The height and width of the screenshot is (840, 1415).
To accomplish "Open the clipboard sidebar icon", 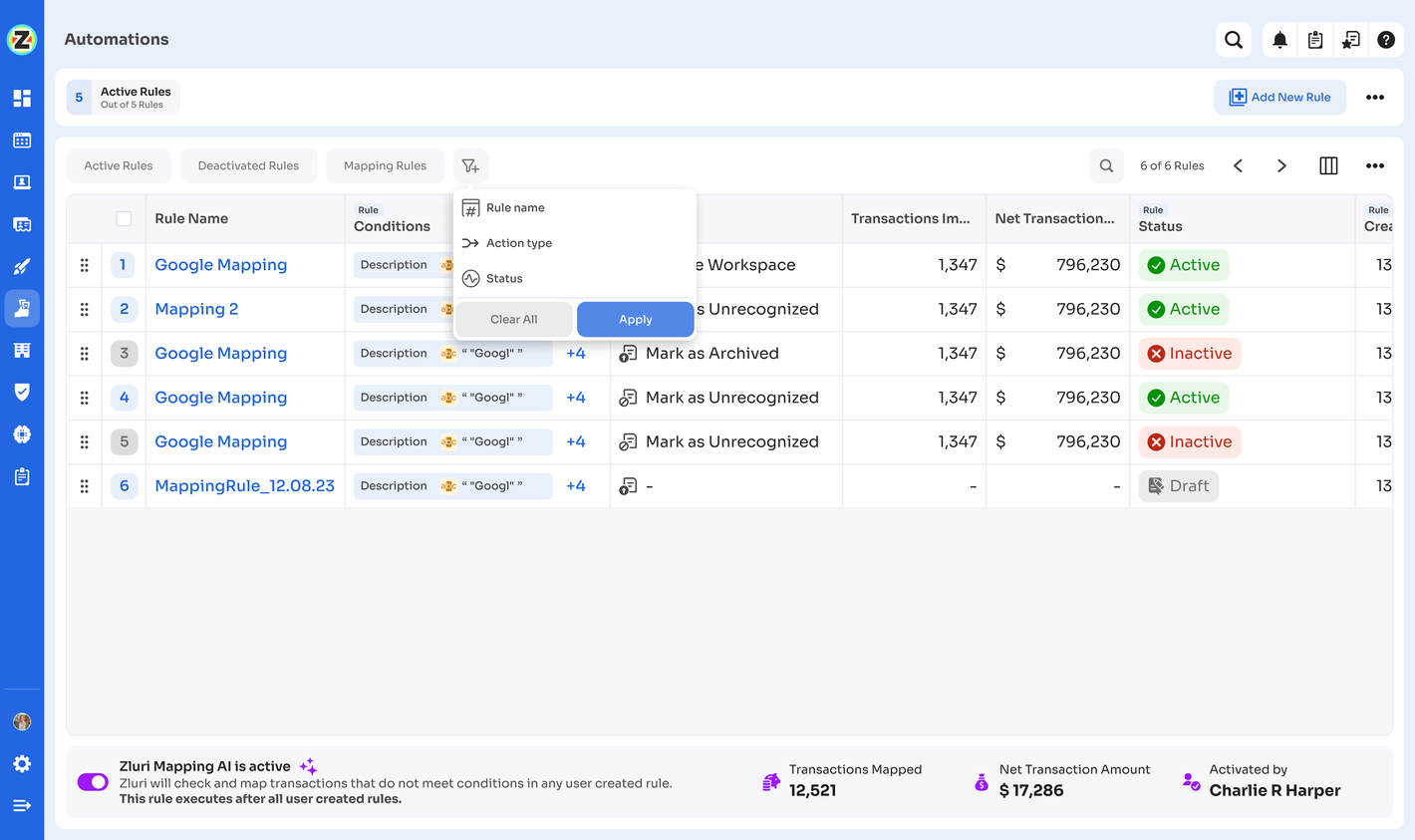I will (22, 476).
